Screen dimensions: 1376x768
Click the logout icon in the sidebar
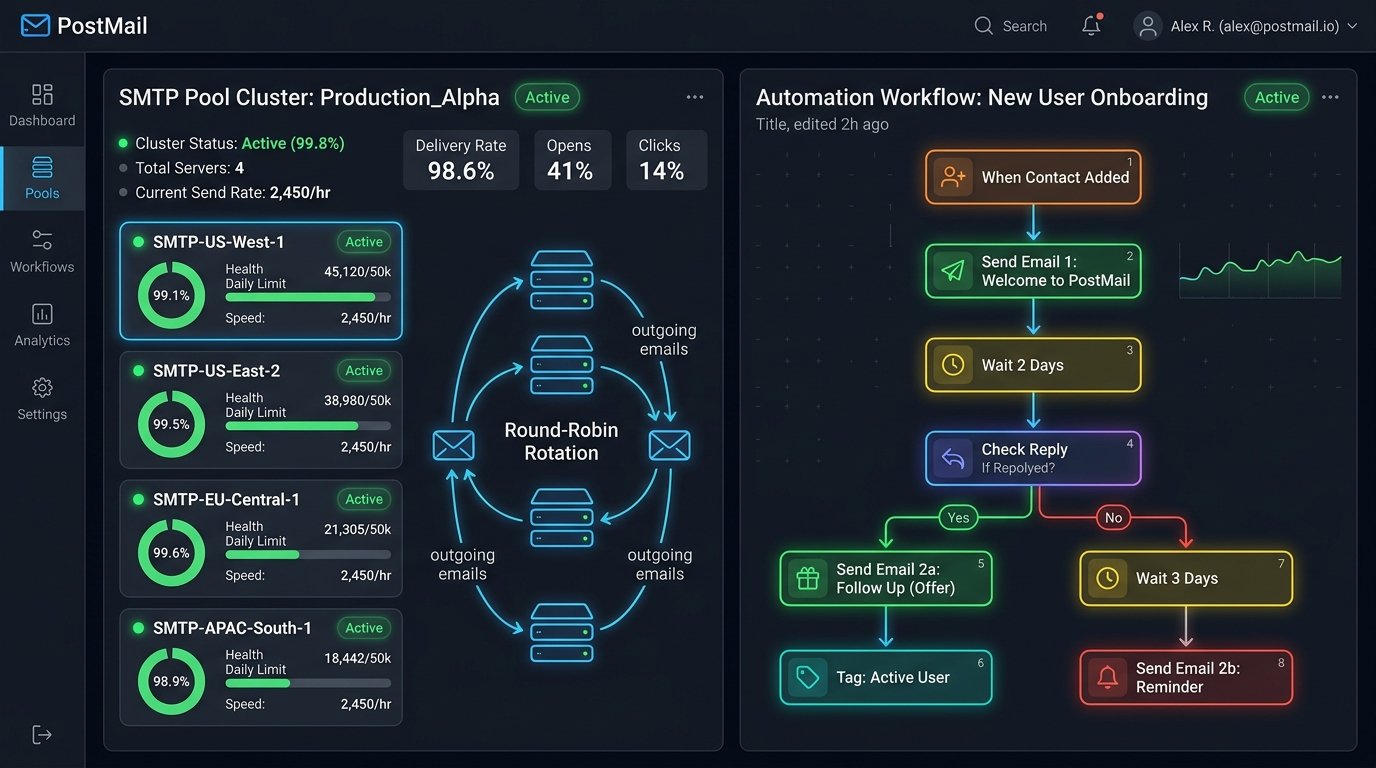point(42,735)
